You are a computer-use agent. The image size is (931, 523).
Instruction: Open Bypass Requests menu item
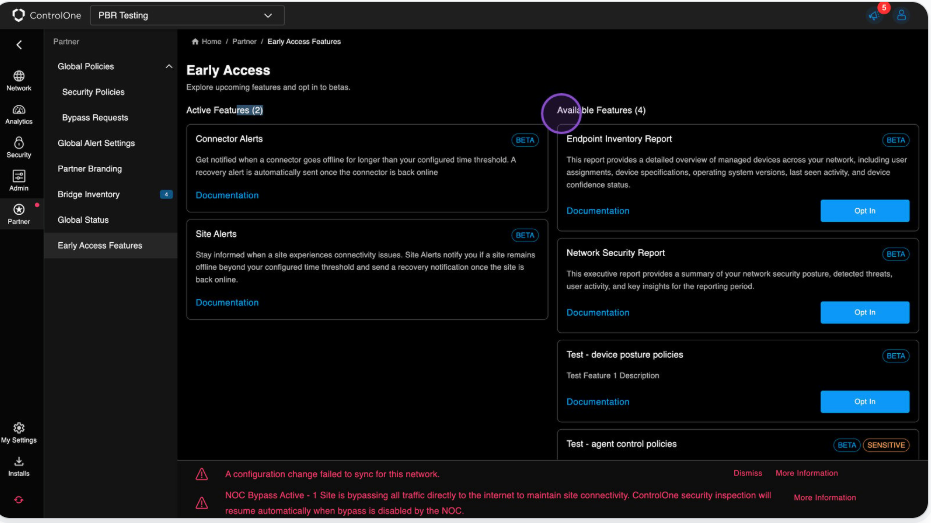pyautogui.click(x=95, y=118)
